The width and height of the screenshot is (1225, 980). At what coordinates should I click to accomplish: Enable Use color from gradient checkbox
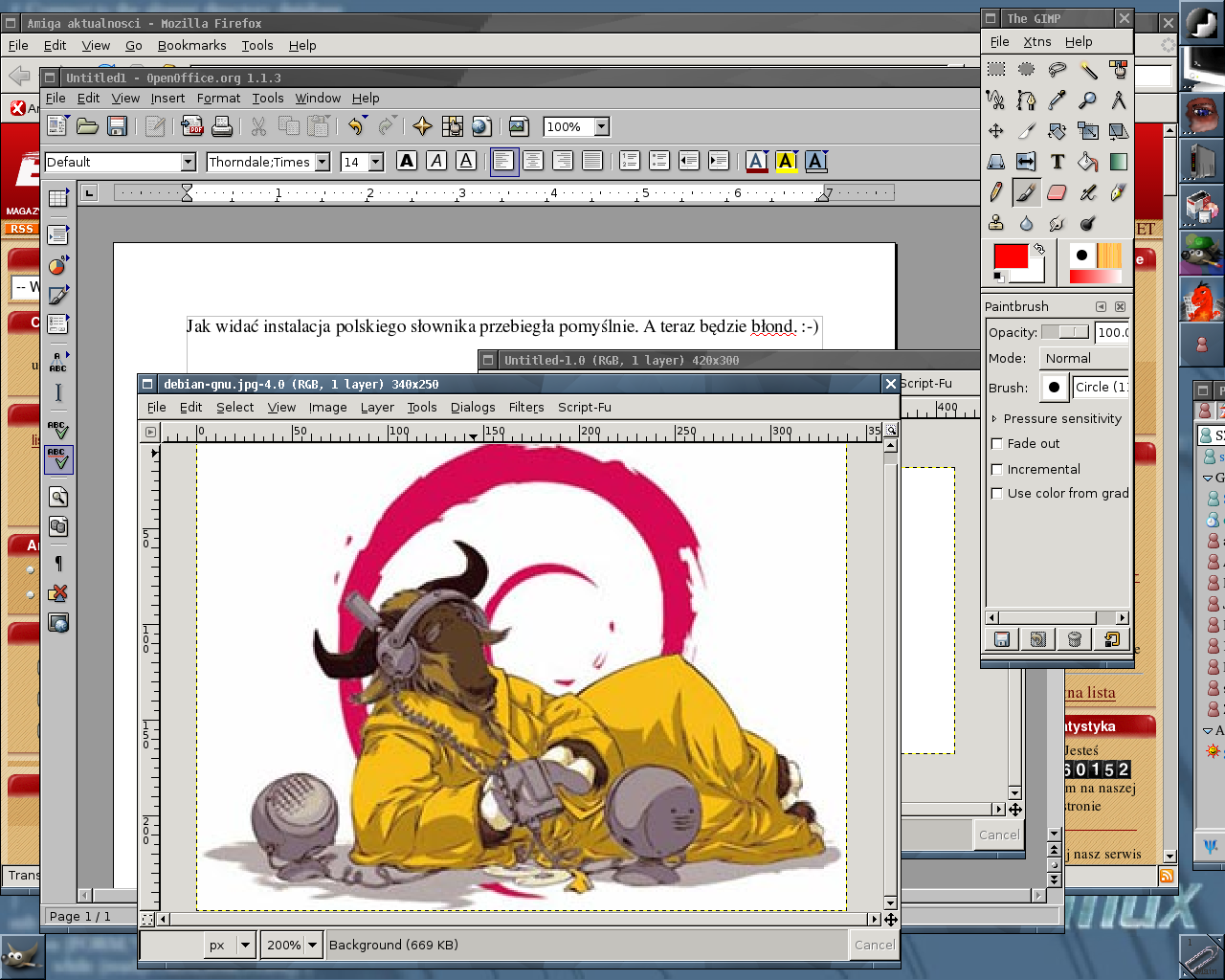pyautogui.click(x=997, y=494)
